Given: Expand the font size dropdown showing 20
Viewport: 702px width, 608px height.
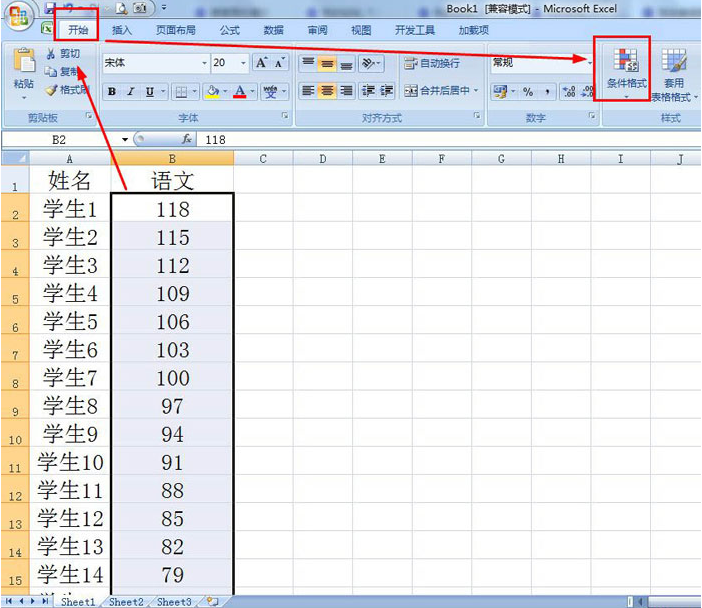Looking at the screenshot, I should tap(243, 63).
